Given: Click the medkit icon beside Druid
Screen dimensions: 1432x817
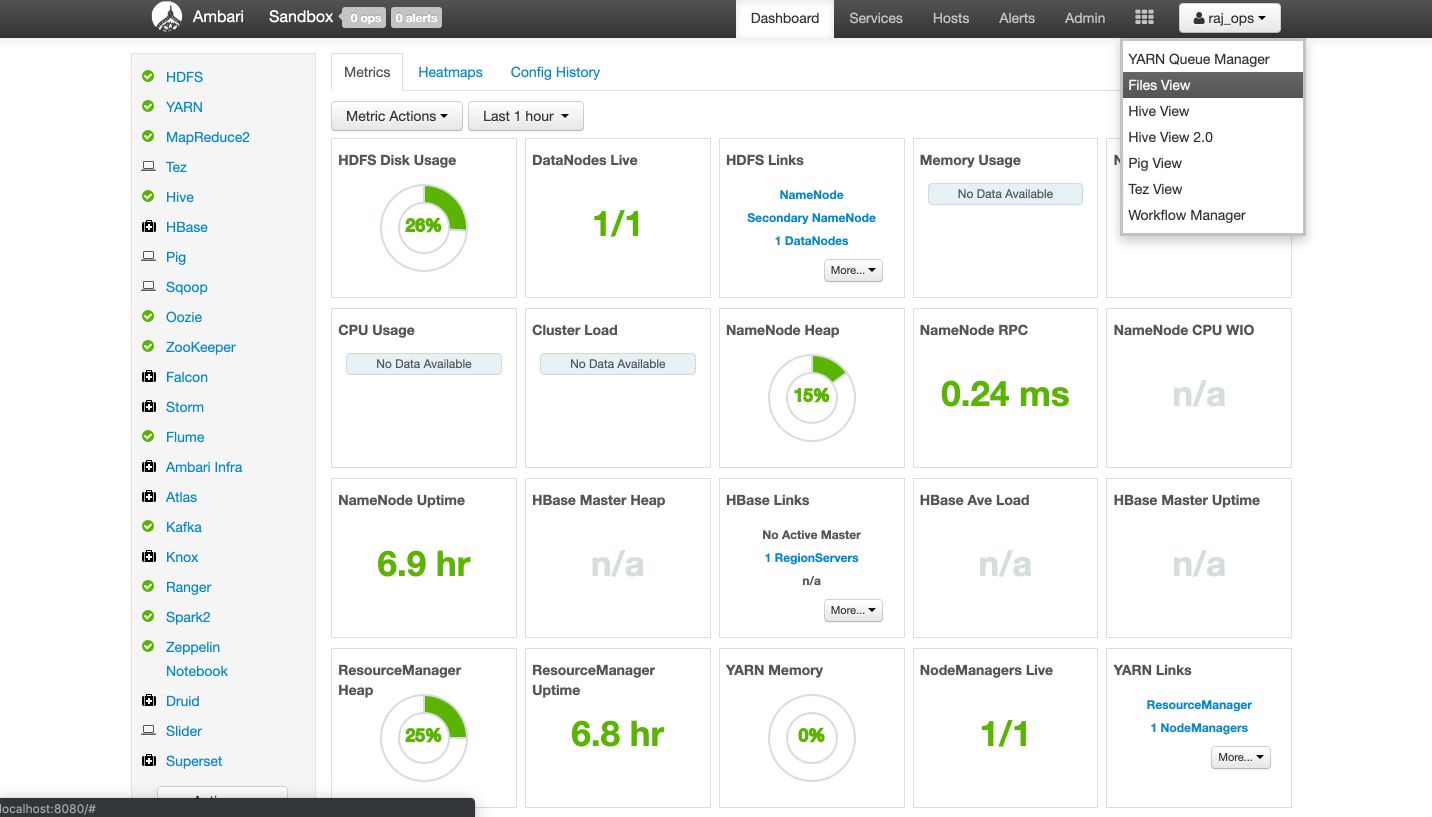Looking at the screenshot, I should [x=149, y=700].
